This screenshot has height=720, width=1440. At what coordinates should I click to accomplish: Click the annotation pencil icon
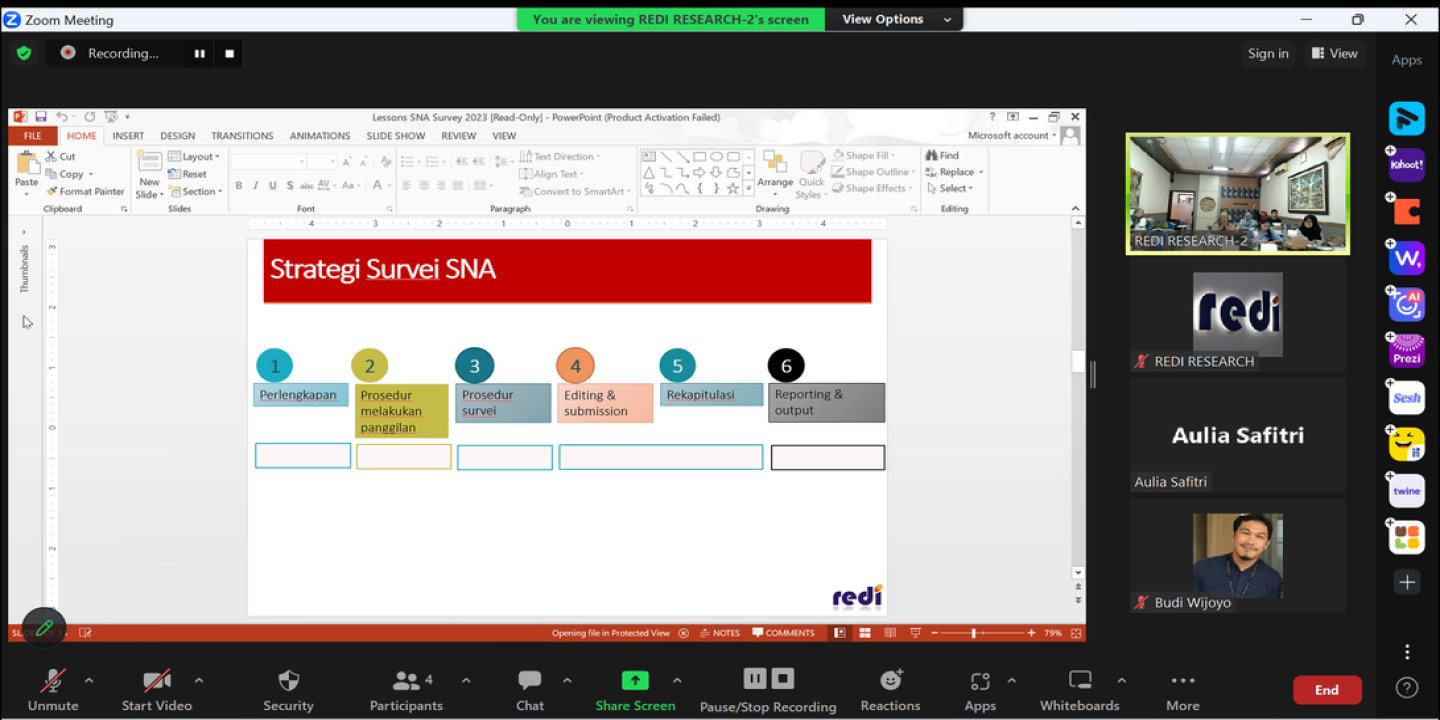(44, 628)
